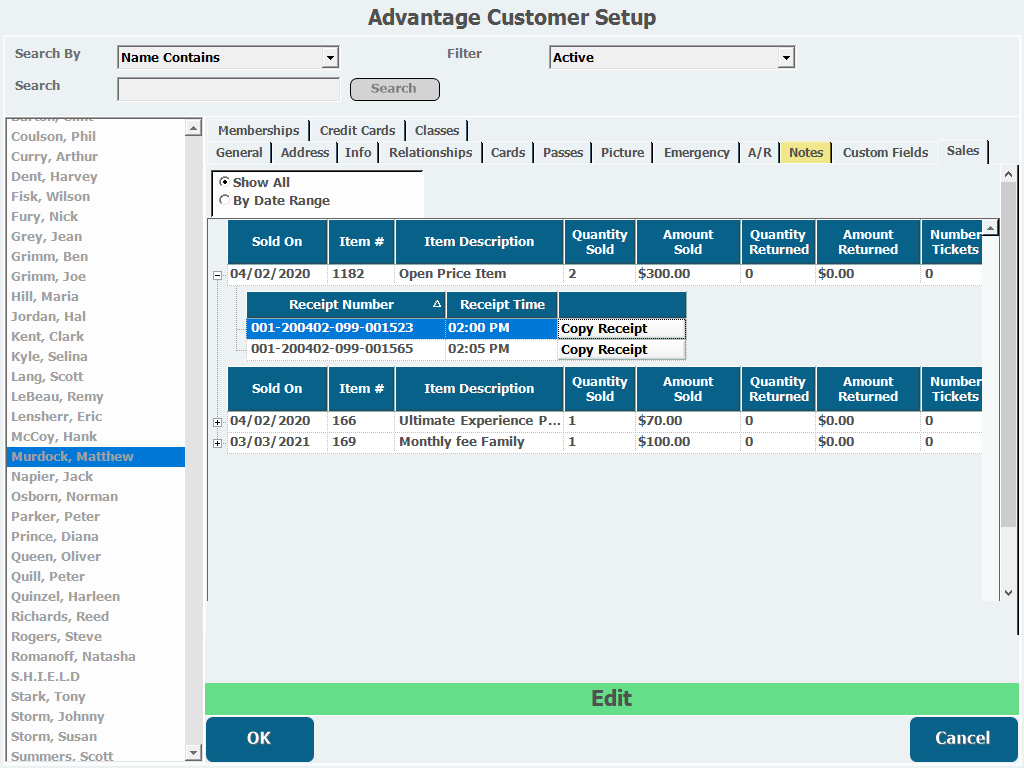Screen dimensions: 1024x768
Task: Collapse the 04/02/2020 Open Price Item row
Action: click(x=217, y=276)
